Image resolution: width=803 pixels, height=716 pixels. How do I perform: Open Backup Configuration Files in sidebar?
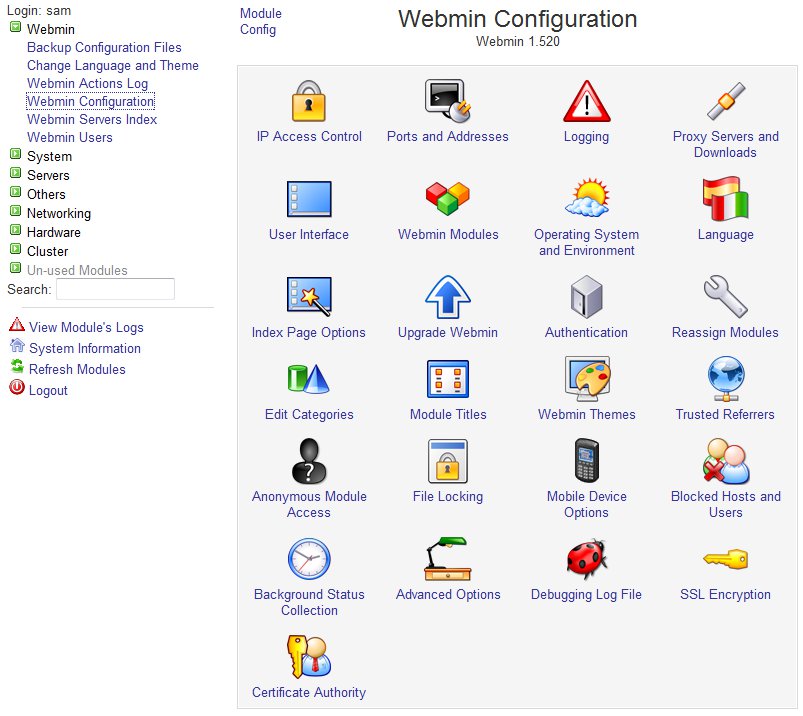104,47
